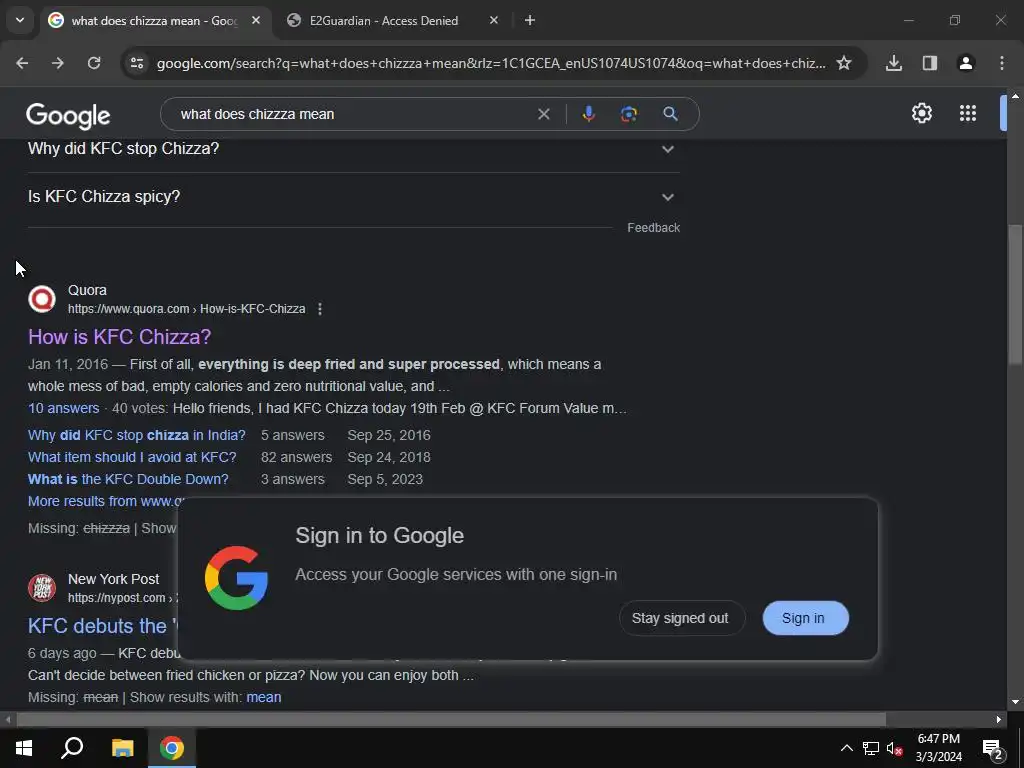Open Chrome three-dot menu
Screen dimensions: 1024x768
(x=1002, y=63)
